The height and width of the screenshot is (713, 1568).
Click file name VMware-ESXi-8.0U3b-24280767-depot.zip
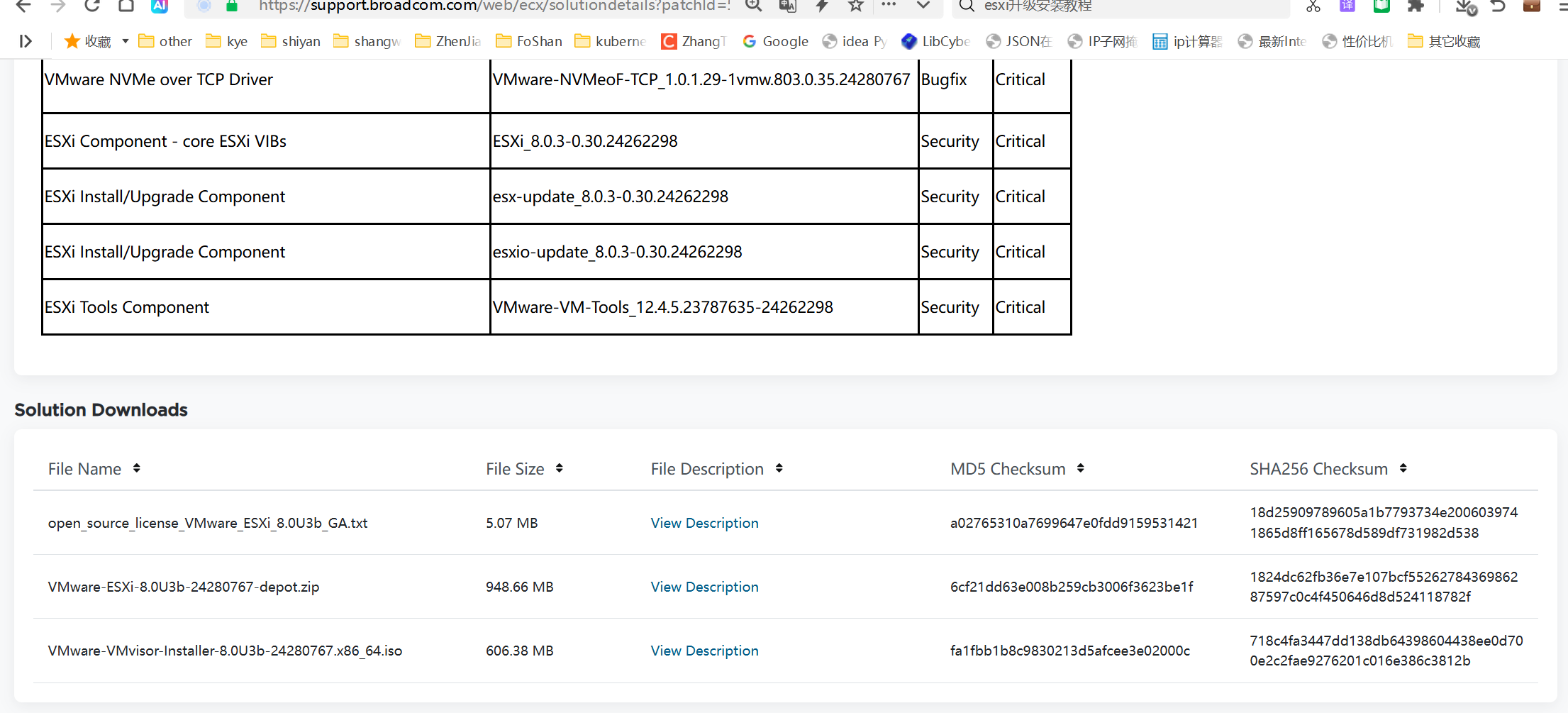point(184,587)
